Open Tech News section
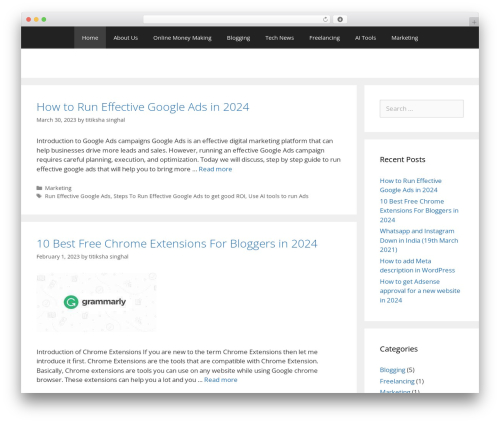 [x=279, y=38]
